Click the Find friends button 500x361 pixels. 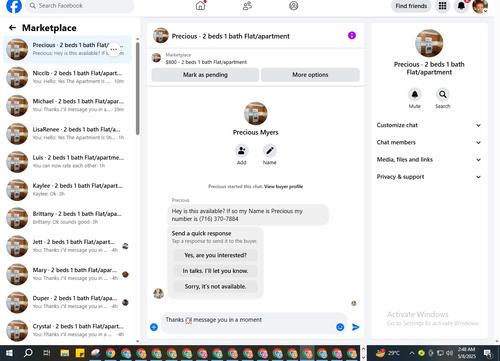coord(411,6)
